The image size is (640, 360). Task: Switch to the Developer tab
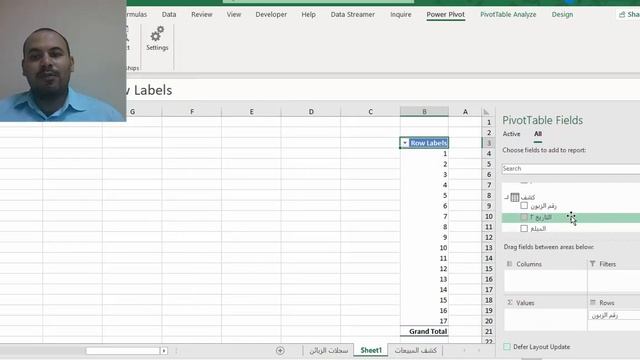(271, 14)
